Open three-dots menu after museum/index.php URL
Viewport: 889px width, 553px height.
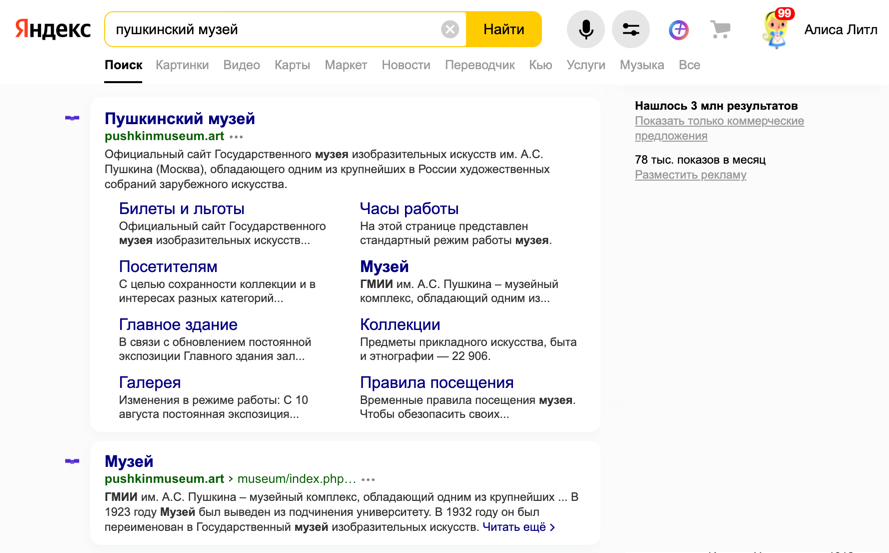[x=368, y=480]
